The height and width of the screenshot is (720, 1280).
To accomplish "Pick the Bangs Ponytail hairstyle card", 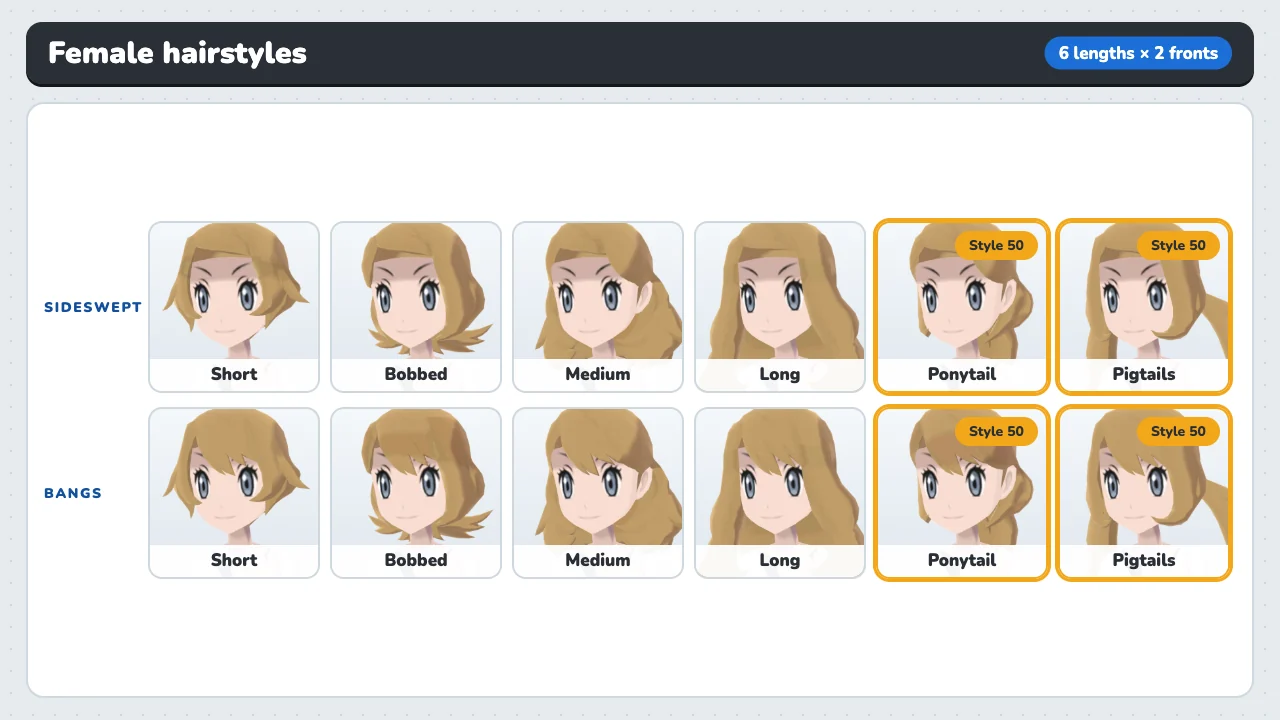I will pyautogui.click(x=962, y=493).
